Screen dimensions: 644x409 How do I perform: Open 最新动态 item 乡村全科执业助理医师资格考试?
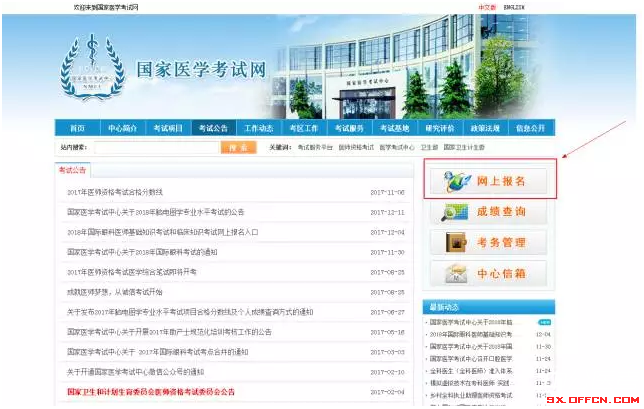[471, 395]
